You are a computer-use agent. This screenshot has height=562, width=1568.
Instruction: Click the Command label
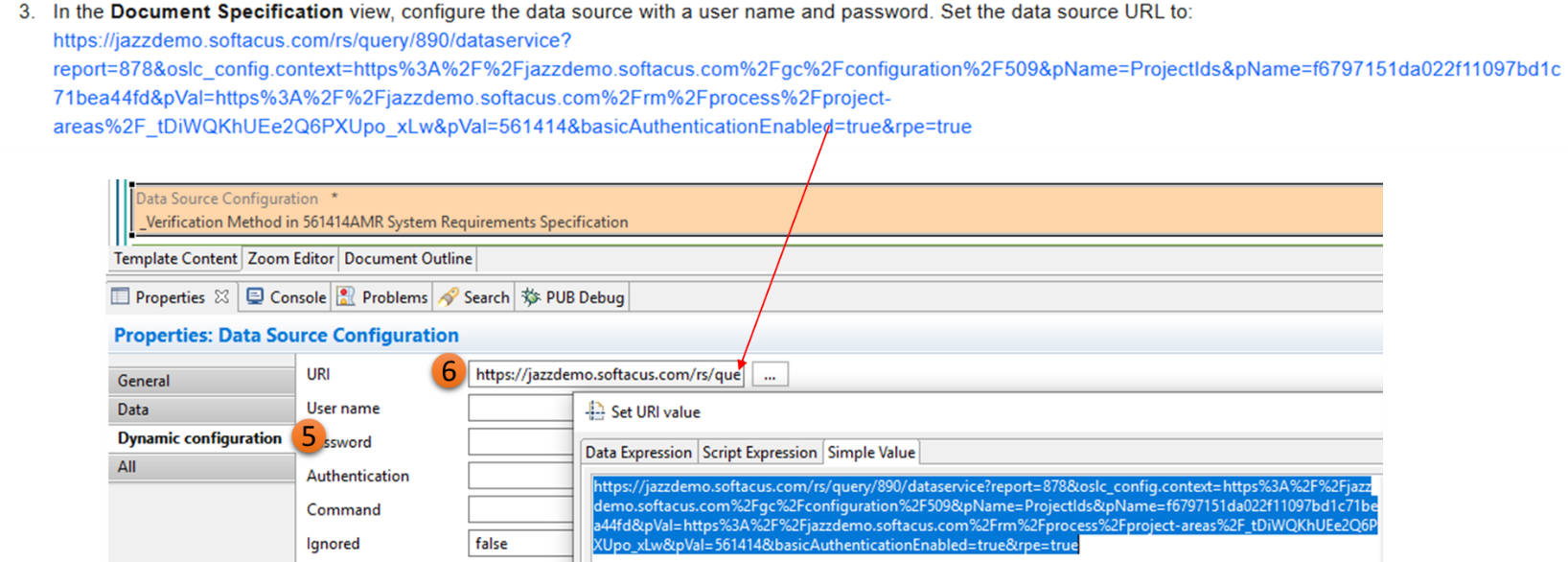(343, 509)
